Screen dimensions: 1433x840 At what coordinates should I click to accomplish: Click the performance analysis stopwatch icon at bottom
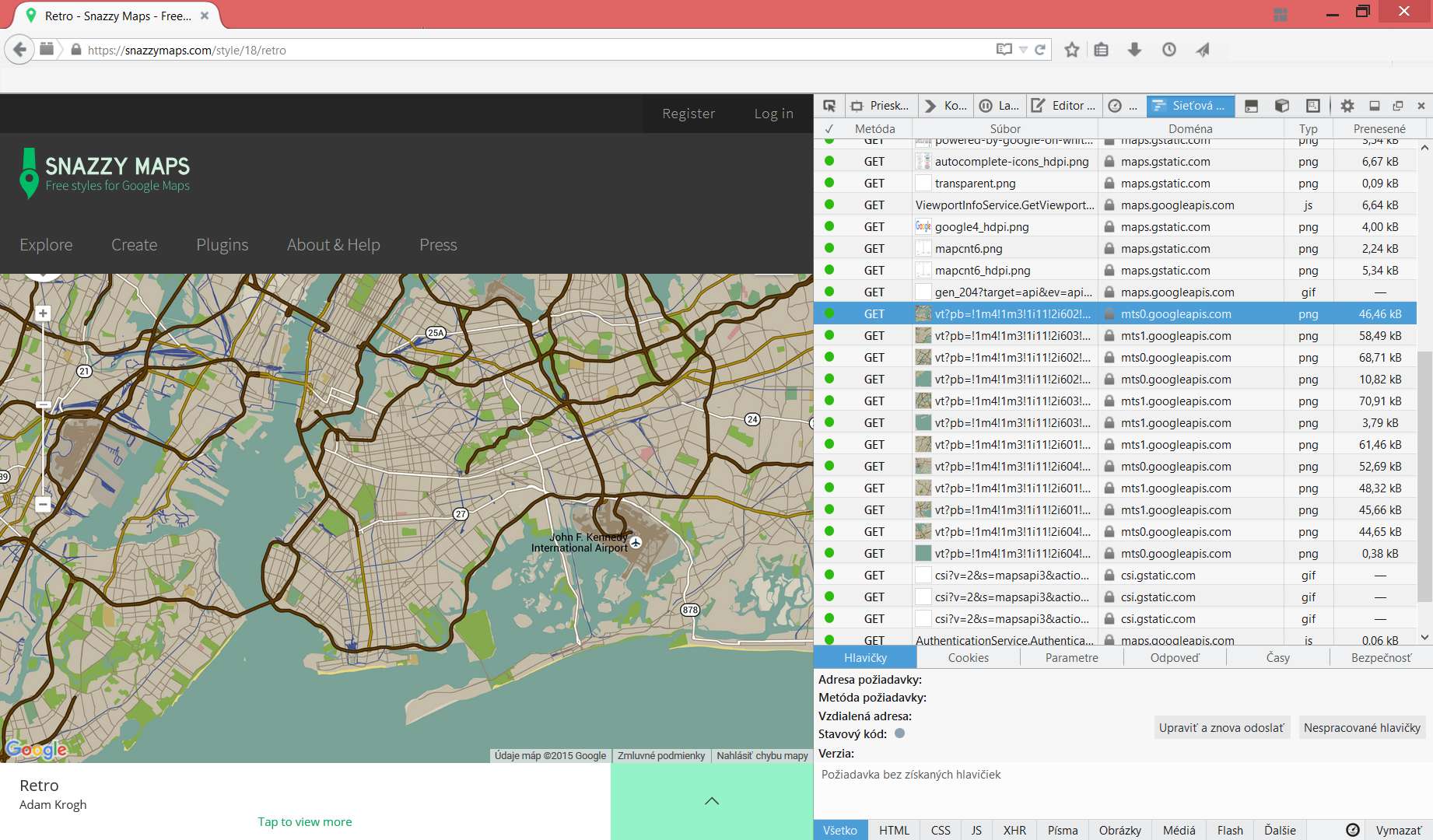pos(1353,830)
